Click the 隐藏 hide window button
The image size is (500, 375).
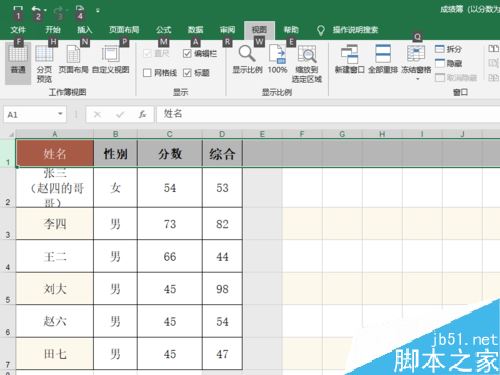[448, 63]
